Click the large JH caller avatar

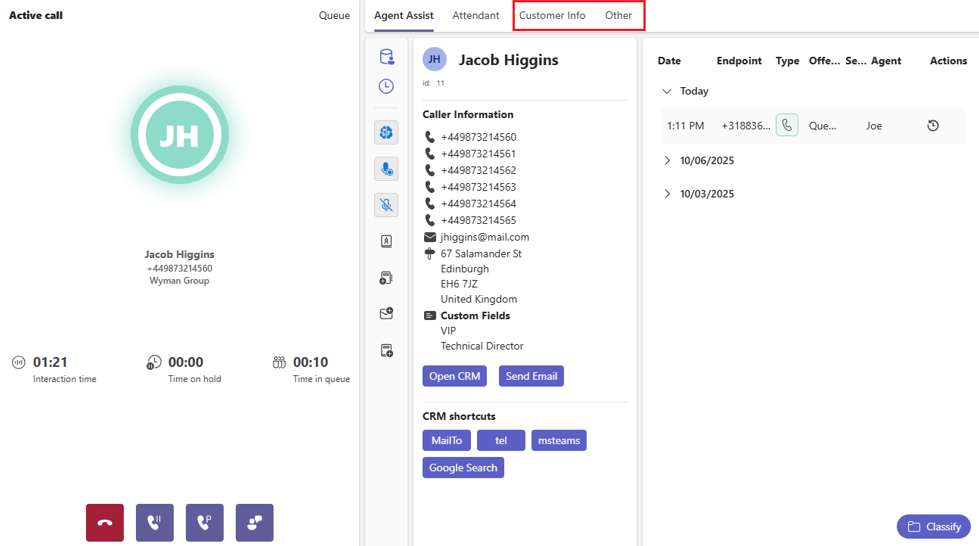(180, 134)
